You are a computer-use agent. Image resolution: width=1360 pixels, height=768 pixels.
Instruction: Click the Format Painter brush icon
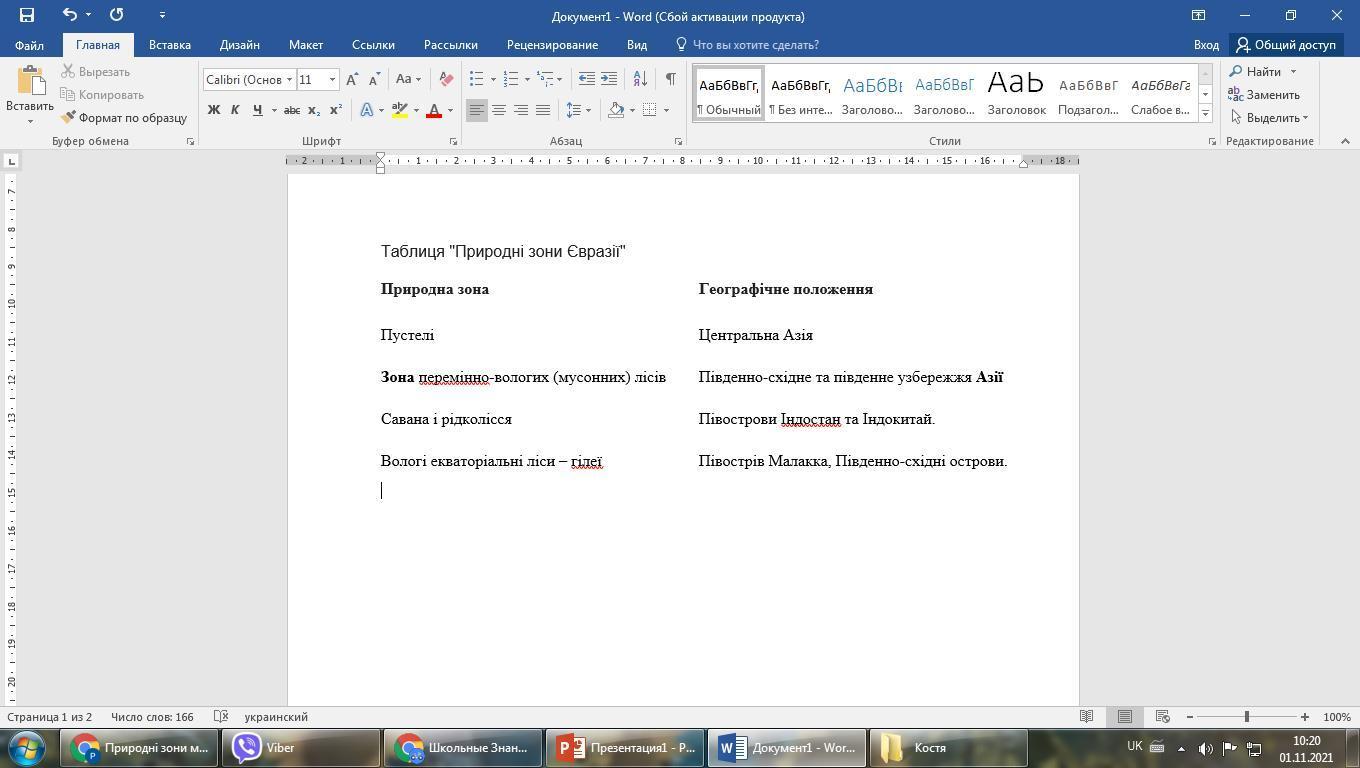coord(68,118)
